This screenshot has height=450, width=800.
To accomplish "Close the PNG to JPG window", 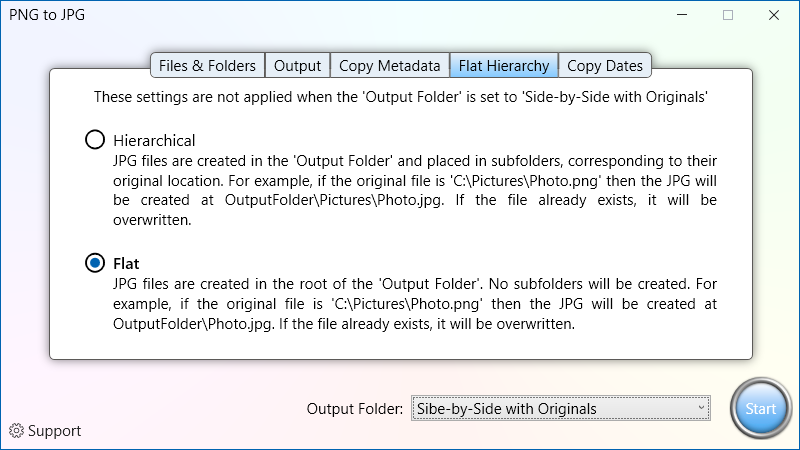I will pyautogui.click(x=774, y=15).
